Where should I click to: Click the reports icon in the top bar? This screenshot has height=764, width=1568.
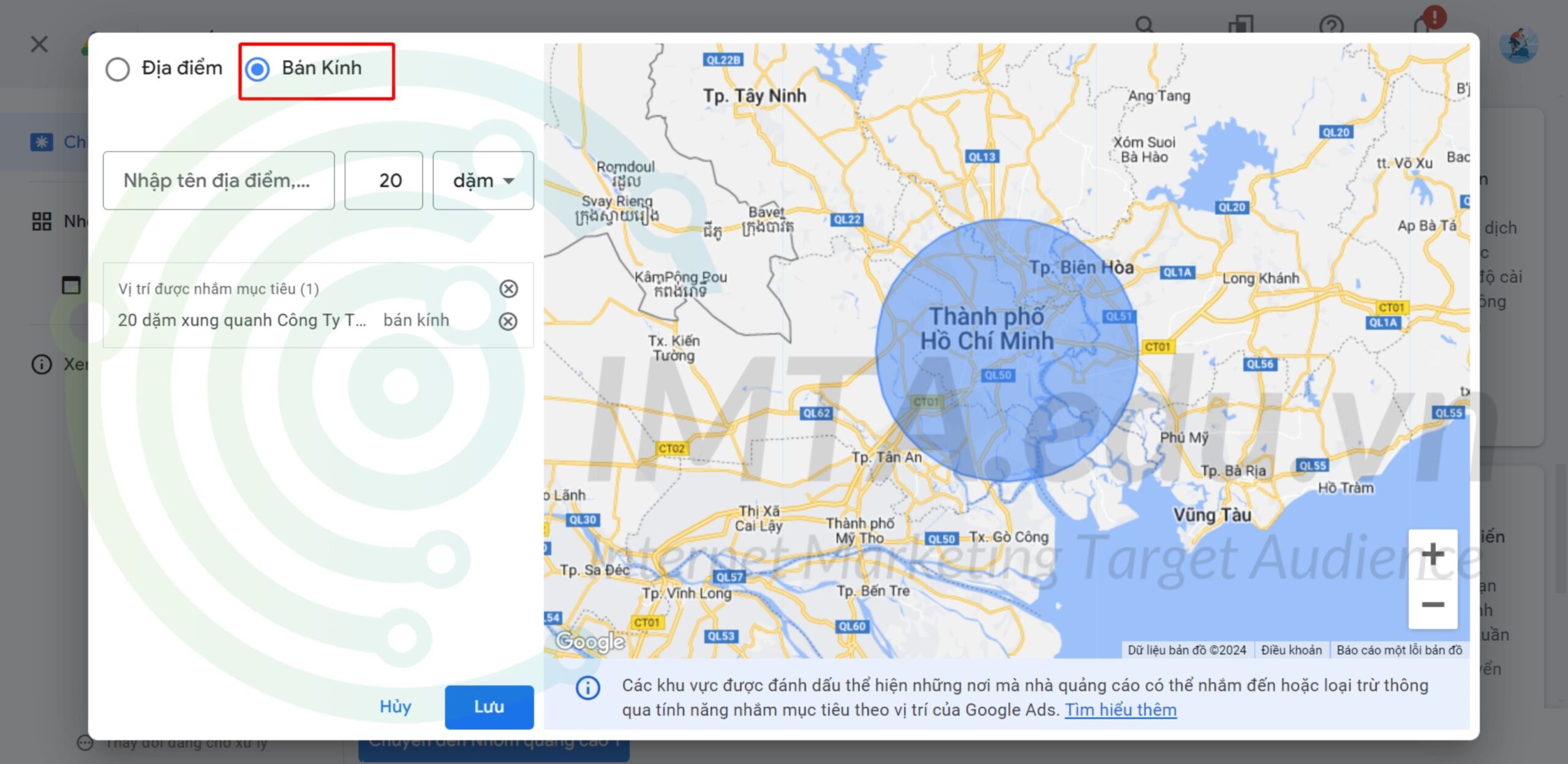tap(1241, 24)
